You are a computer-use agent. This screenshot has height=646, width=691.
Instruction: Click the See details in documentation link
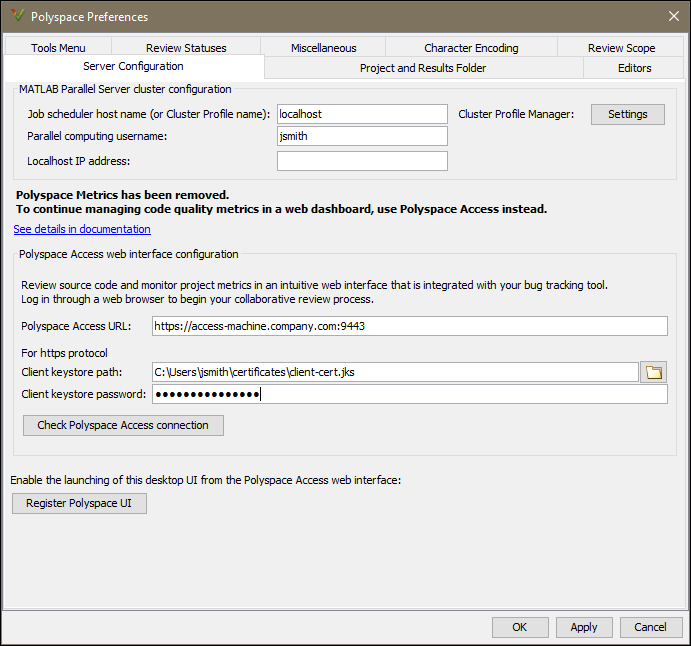tap(82, 229)
